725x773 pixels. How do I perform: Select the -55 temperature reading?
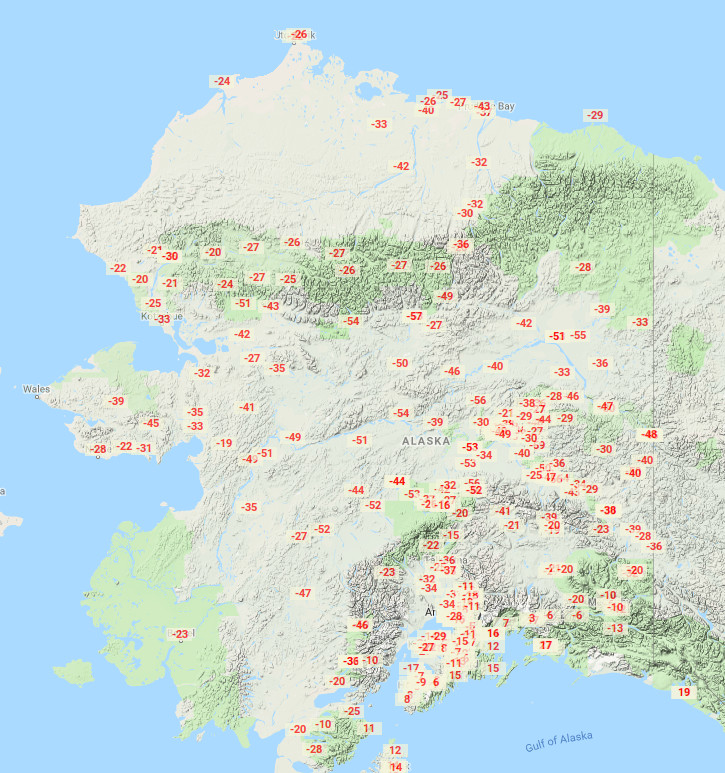point(578,335)
